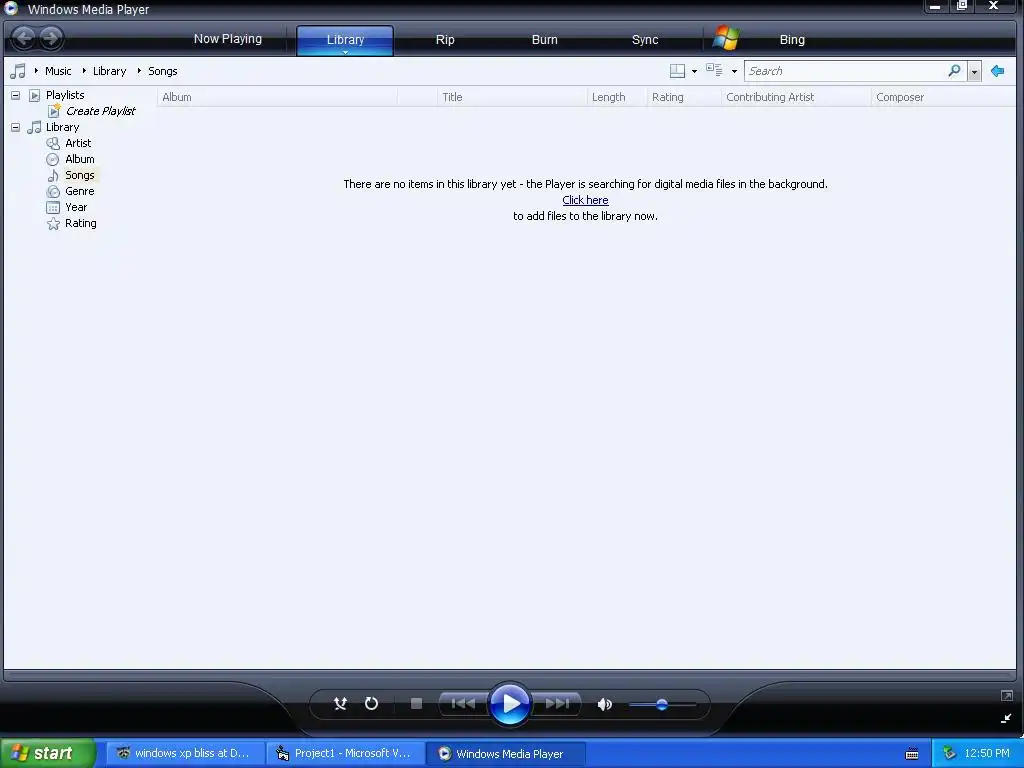Sort by the Title column header
Viewport: 1024px width, 768px height.
[x=511, y=97]
